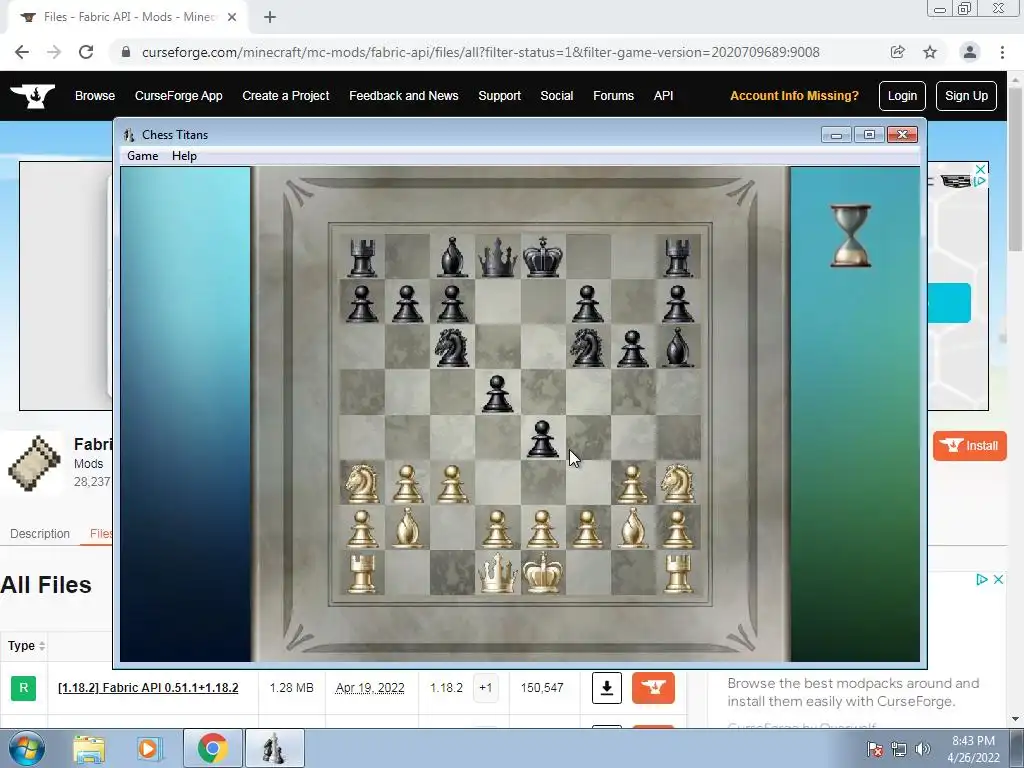Screen dimensions: 1024x768
Task: Click the CurseForge anvil logo
Action: (33, 96)
